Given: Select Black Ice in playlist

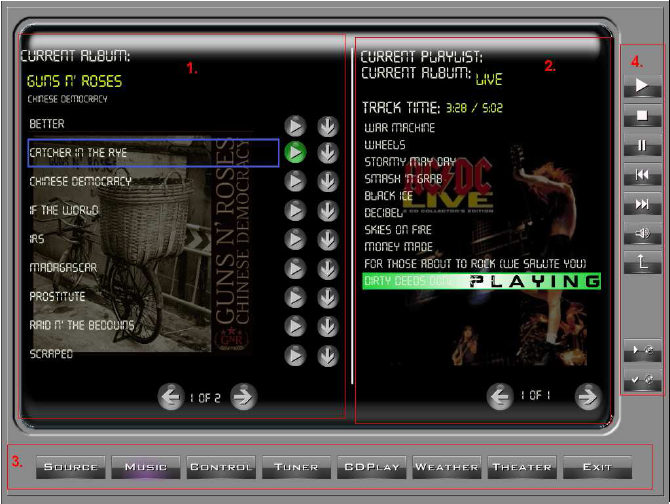Looking at the screenshot, I should click(388, 196).
